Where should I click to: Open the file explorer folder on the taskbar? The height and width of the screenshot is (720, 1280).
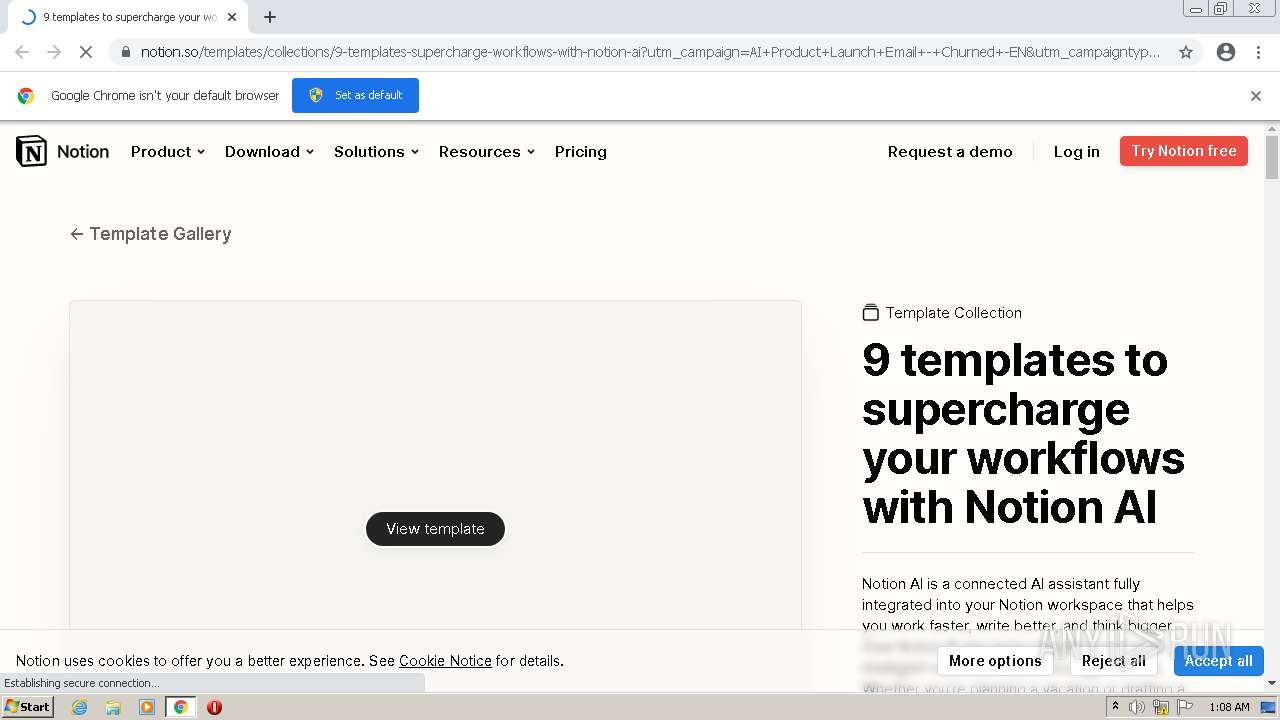113,707
